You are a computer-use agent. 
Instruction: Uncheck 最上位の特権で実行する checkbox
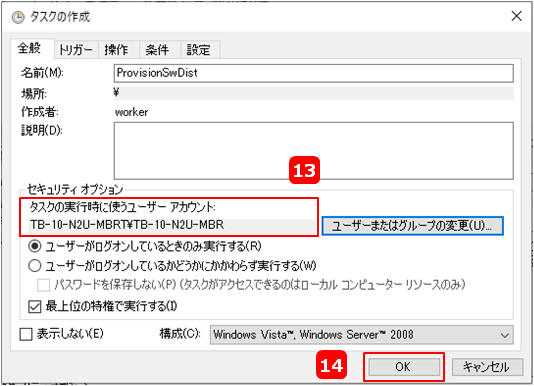coord(35,306)
